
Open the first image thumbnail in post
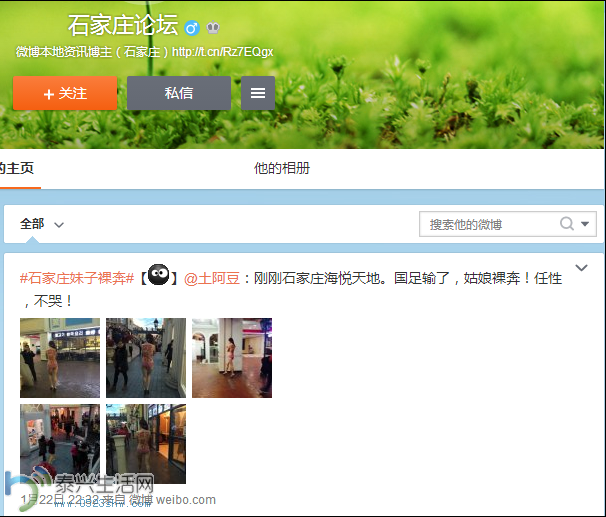[60, 358]
